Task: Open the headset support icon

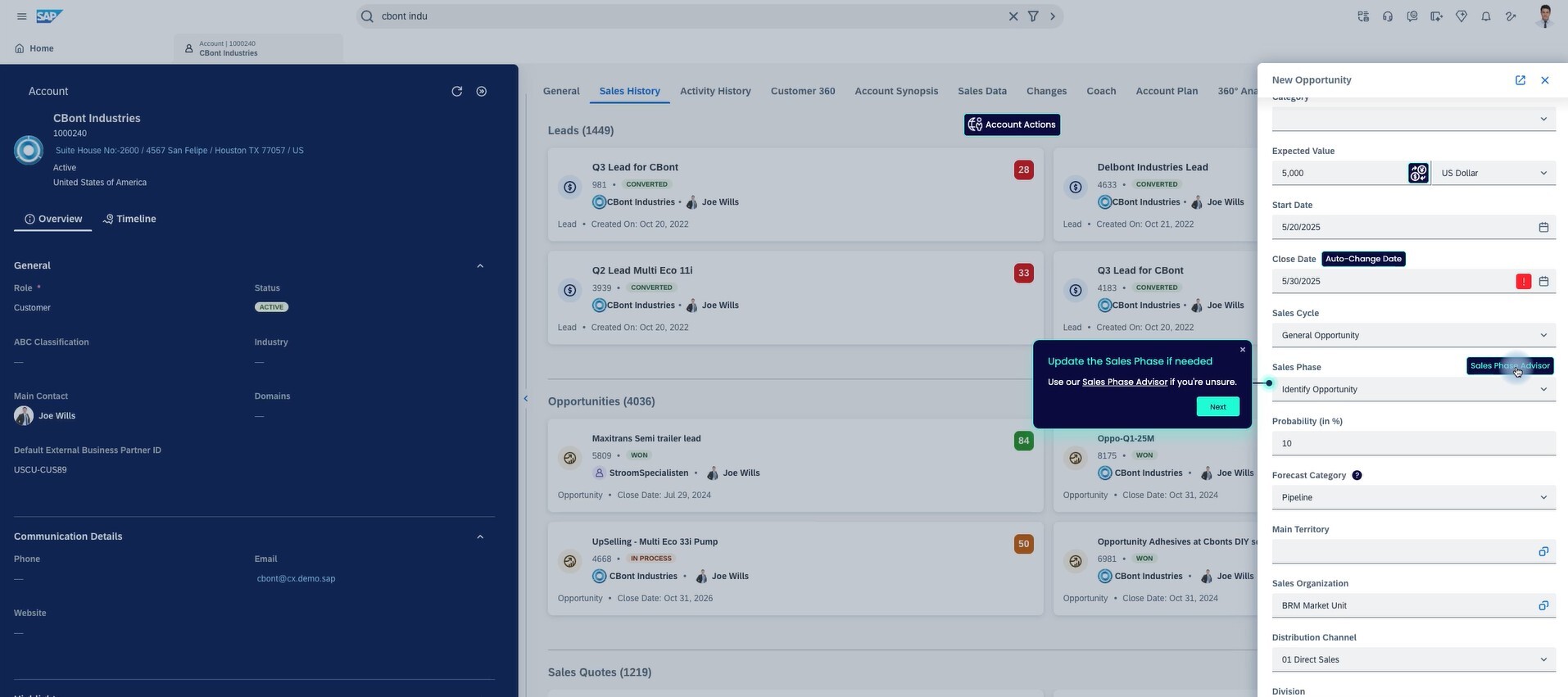Action: [x=1388, y=16]
